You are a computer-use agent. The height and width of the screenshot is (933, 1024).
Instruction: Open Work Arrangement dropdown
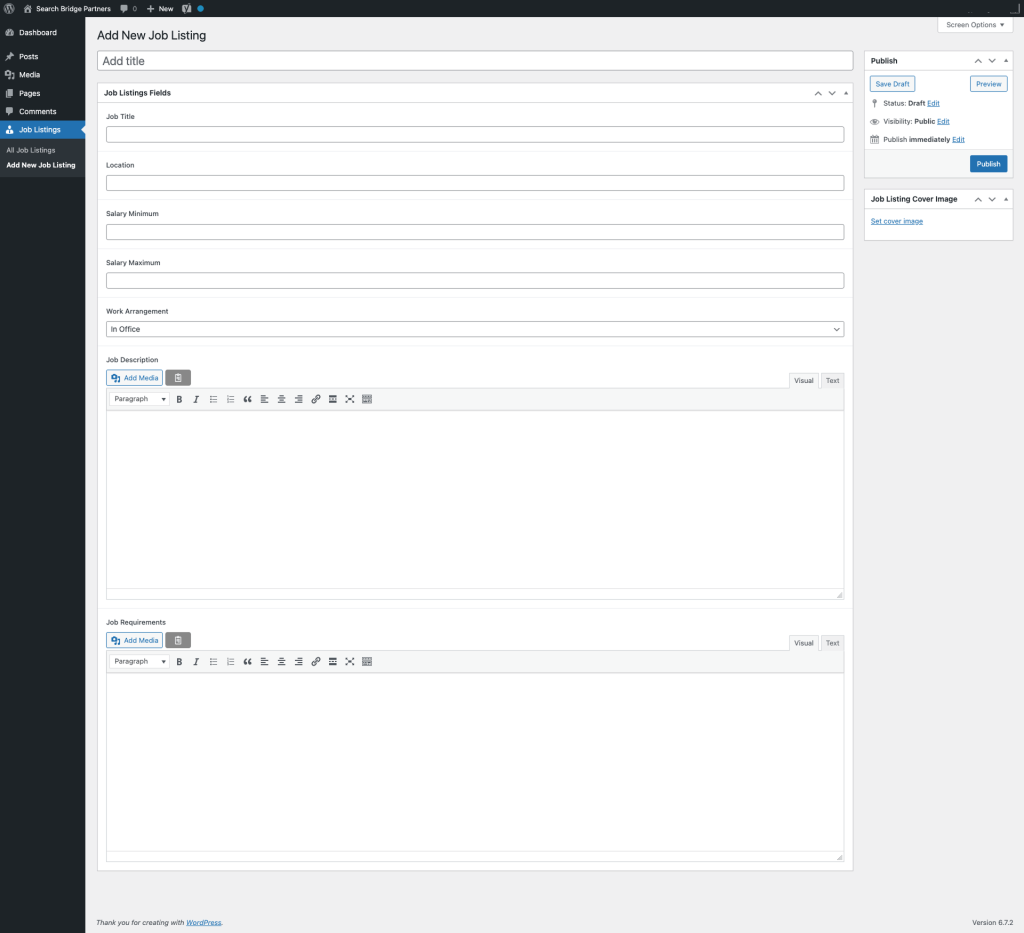pos(475,329)
